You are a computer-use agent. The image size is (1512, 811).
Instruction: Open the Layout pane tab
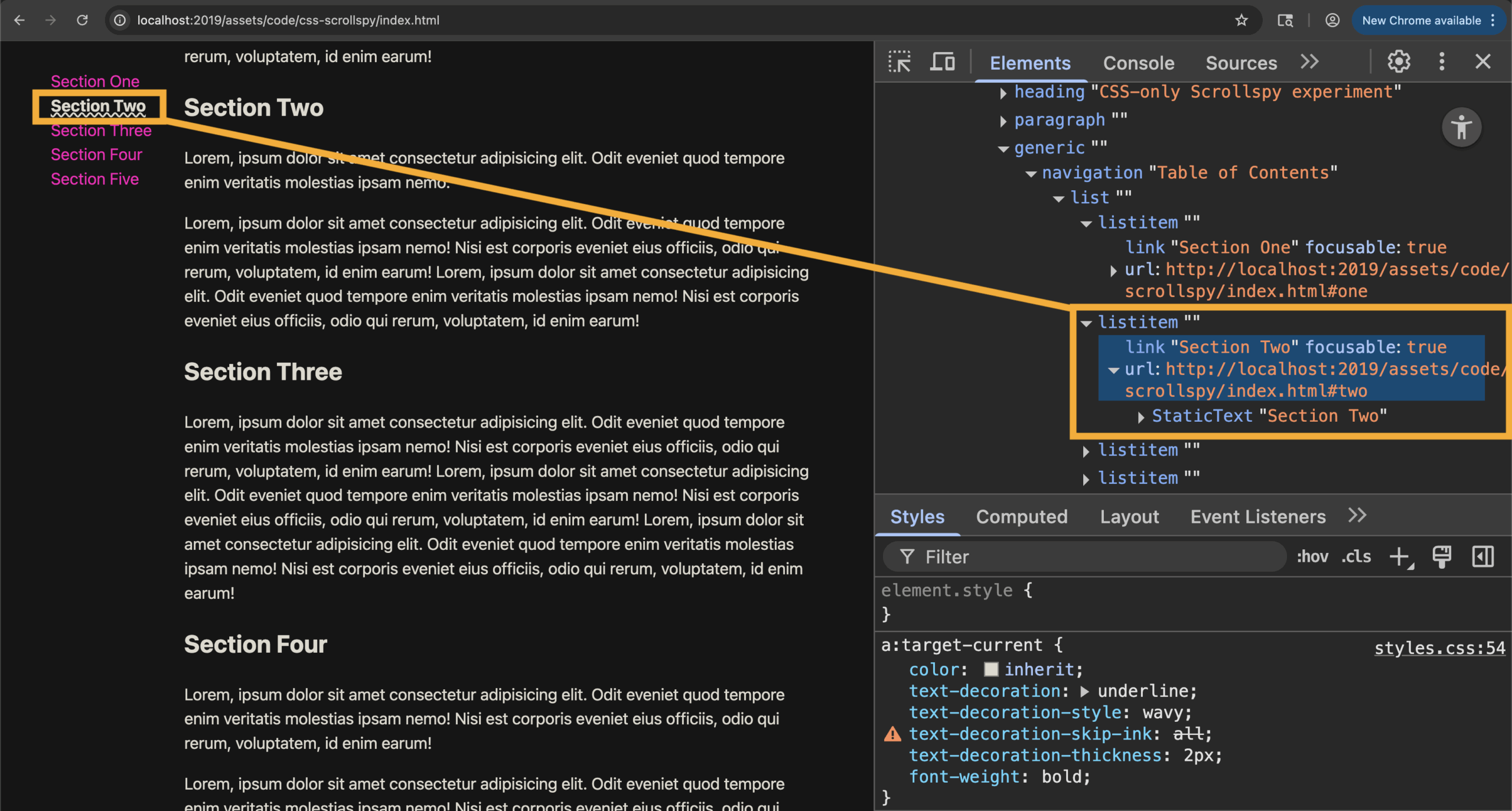coord(1129,517)
